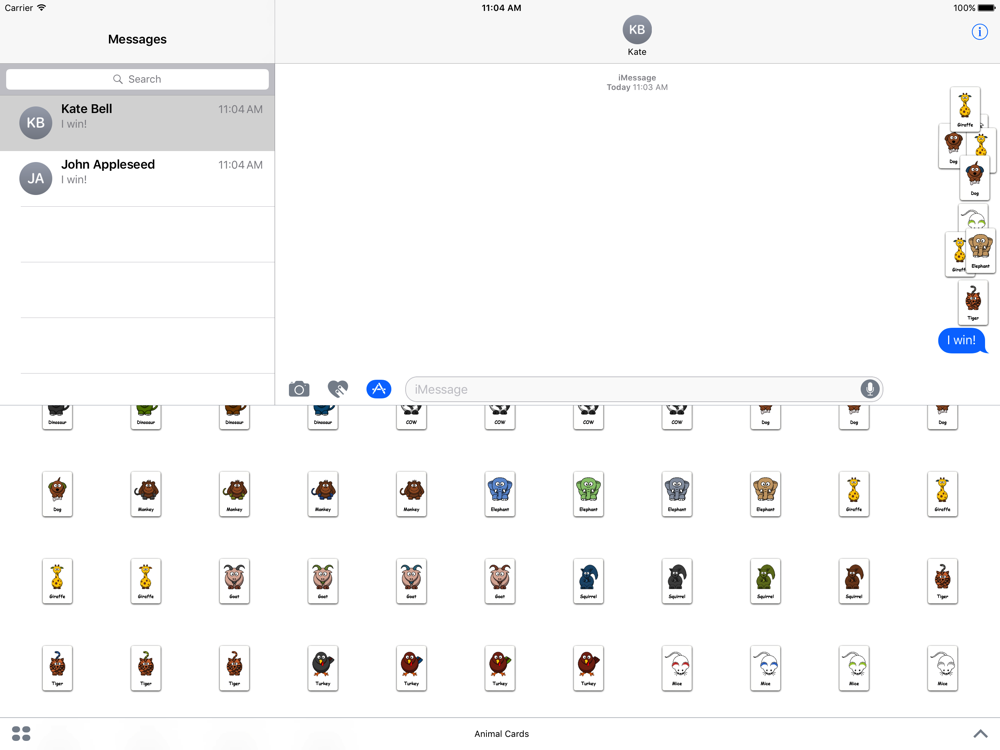The width and height of the screenshot is (1000, 750).
Task: Select the blue Squirrel card
Action: [x=589, y=581]
